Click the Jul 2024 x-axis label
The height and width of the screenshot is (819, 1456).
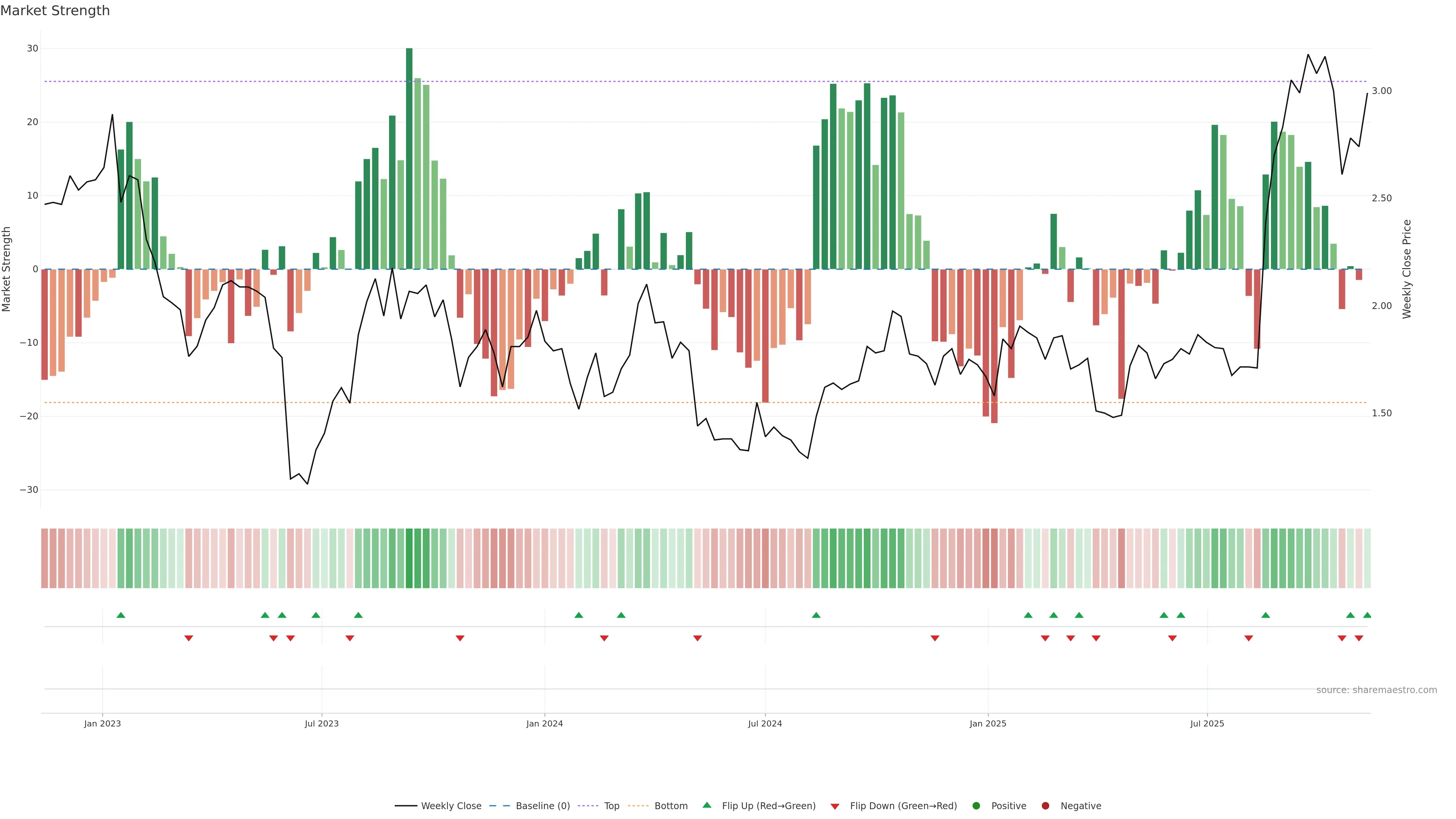[x=765, y=723]
